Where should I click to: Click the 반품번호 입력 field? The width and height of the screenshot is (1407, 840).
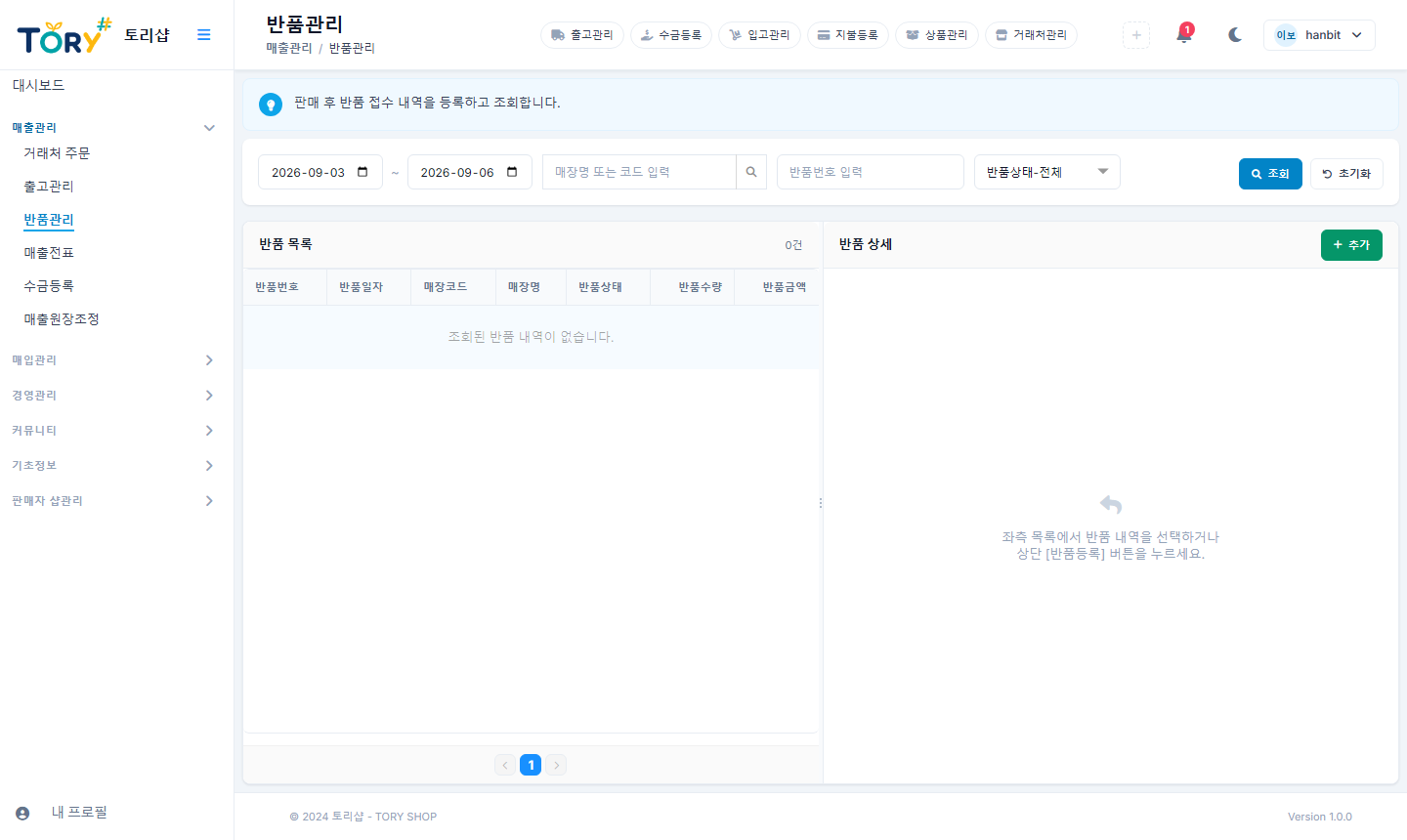(871, 172)
